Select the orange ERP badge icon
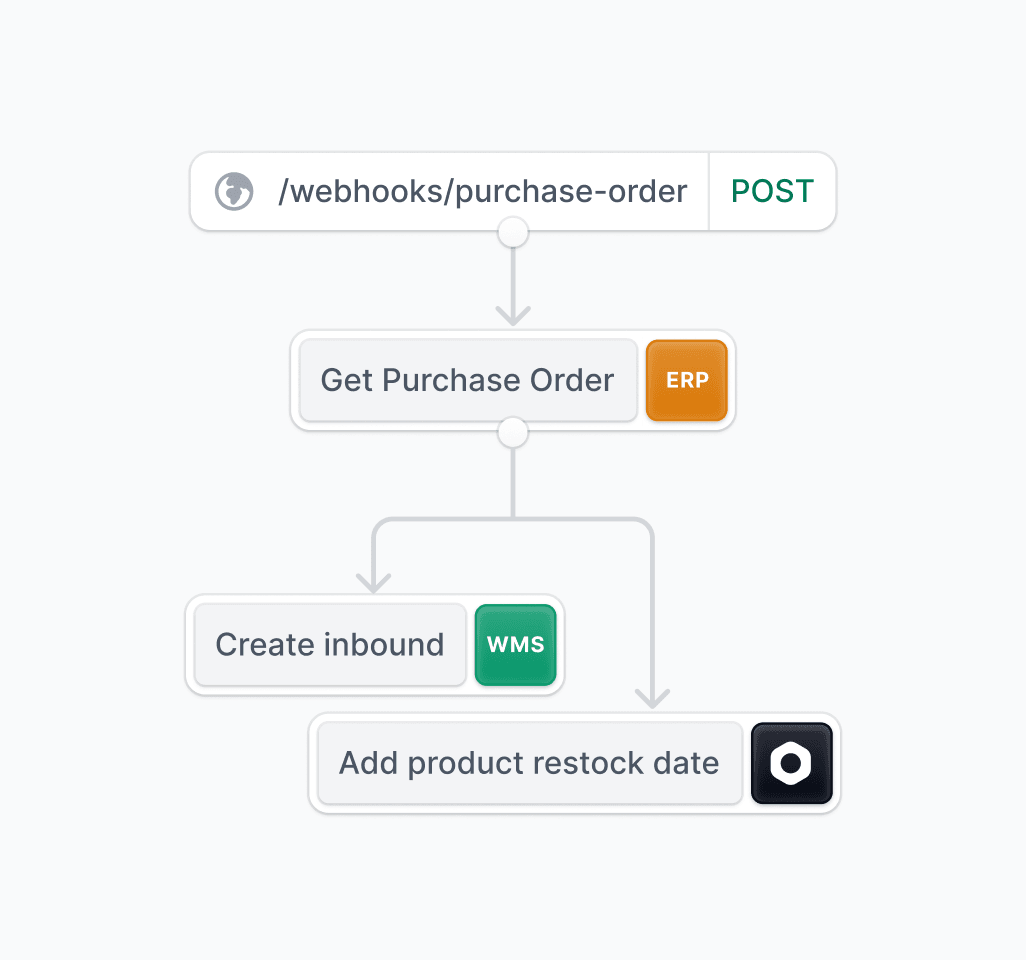The height and width of the screenshot is (960, 1026). click(686, 380)
